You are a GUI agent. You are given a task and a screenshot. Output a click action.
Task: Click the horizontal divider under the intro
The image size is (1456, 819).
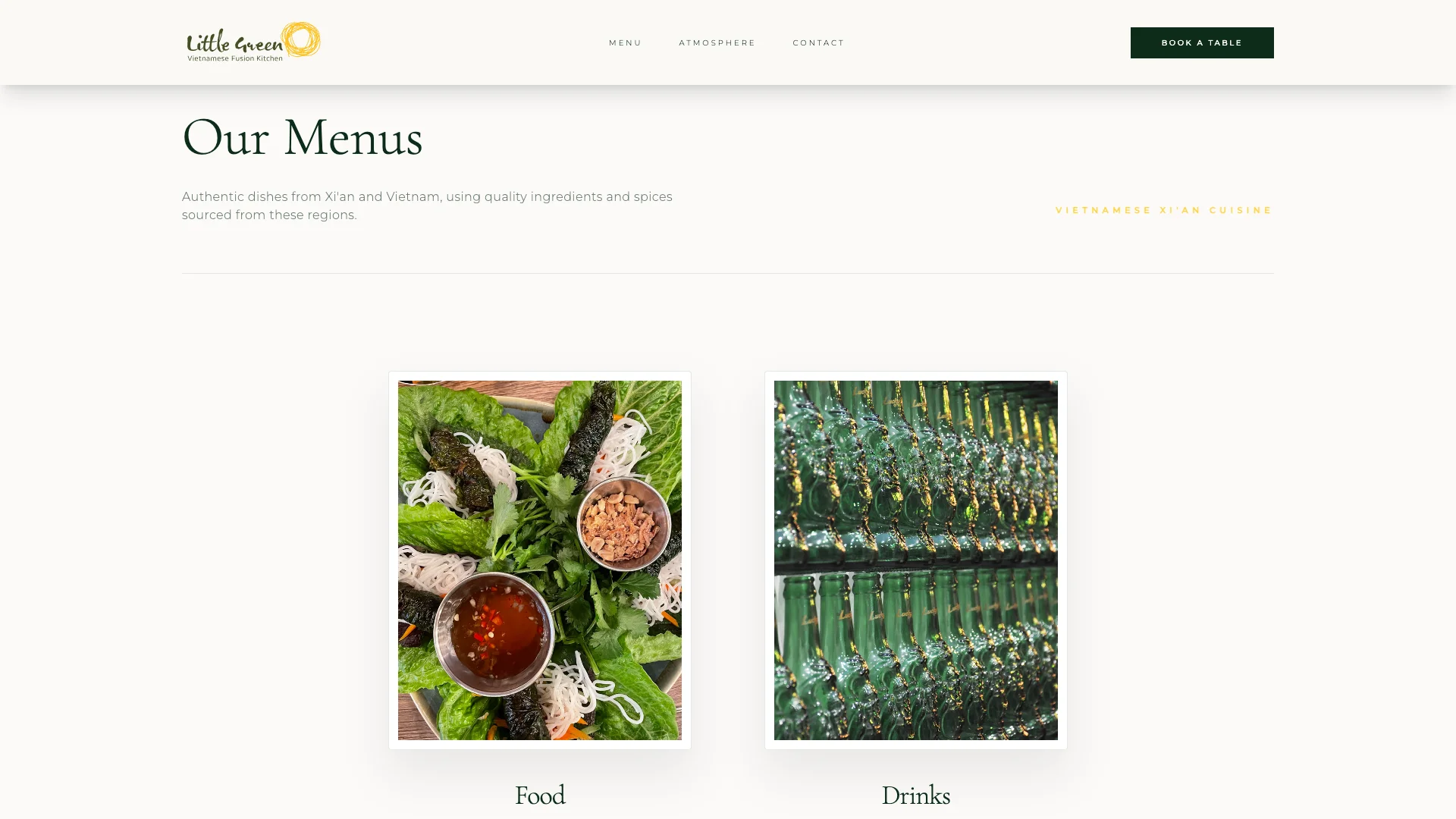(728, 273)
